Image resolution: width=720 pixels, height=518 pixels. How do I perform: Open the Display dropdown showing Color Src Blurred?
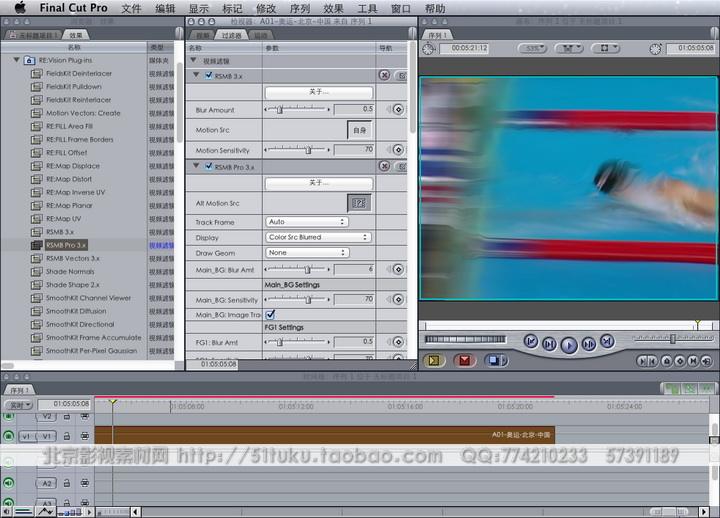[x=318, y=237]
